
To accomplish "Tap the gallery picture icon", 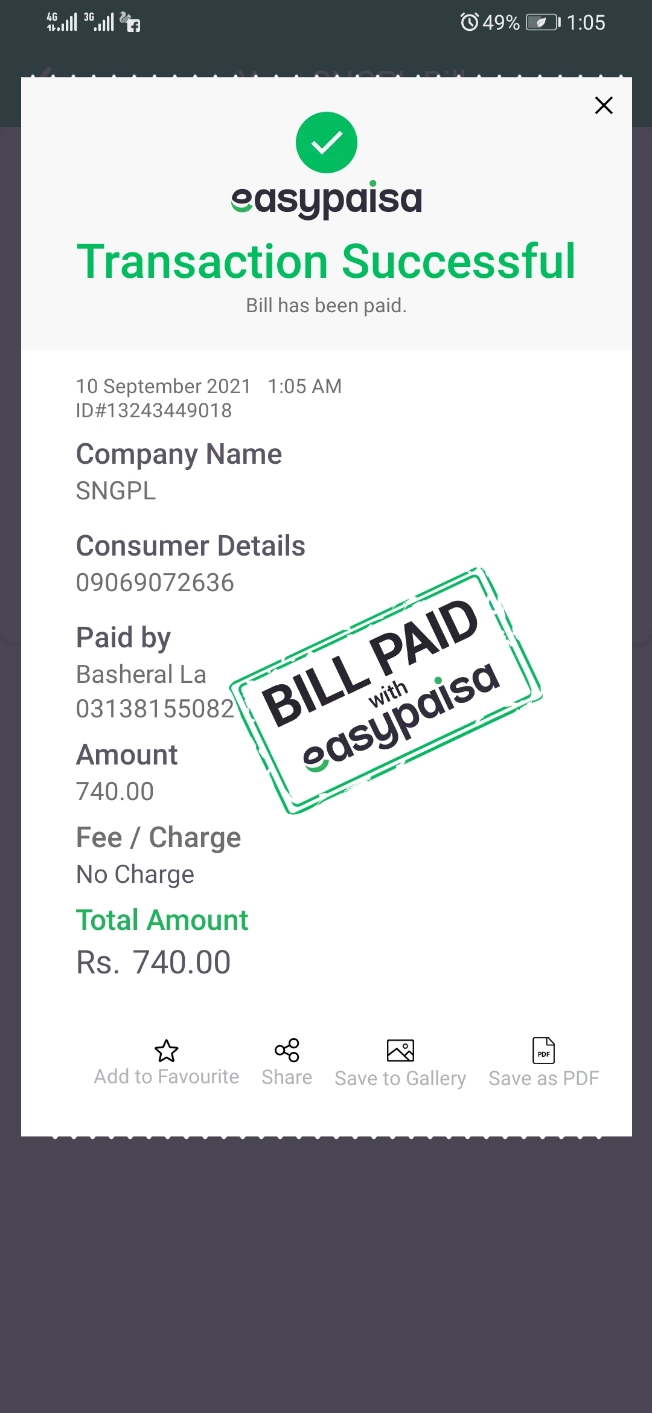I will 400,1050.
